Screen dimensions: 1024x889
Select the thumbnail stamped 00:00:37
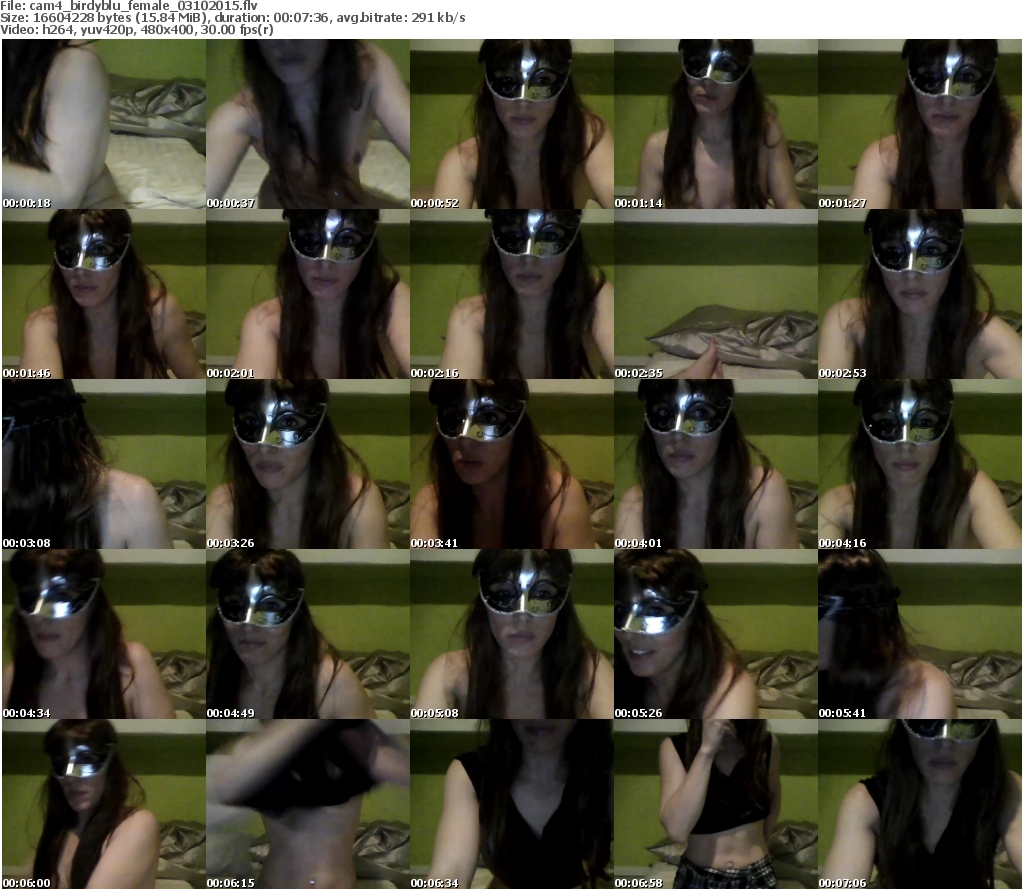point(308,124)
